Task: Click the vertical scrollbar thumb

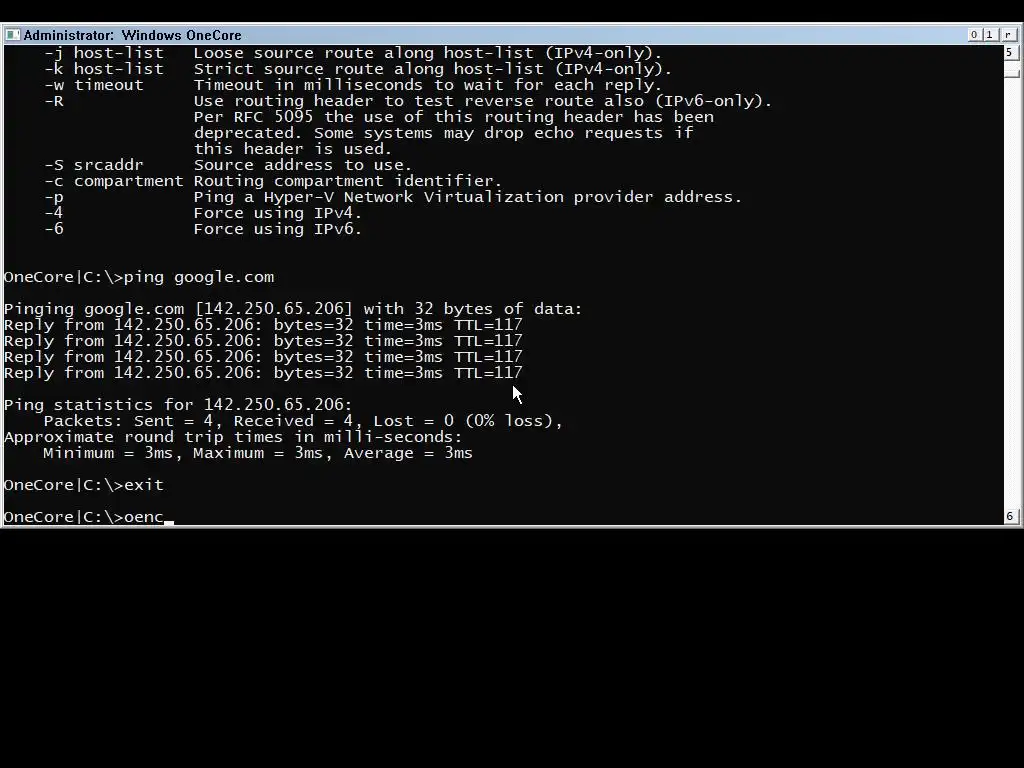Action: tap(1012, 73)
